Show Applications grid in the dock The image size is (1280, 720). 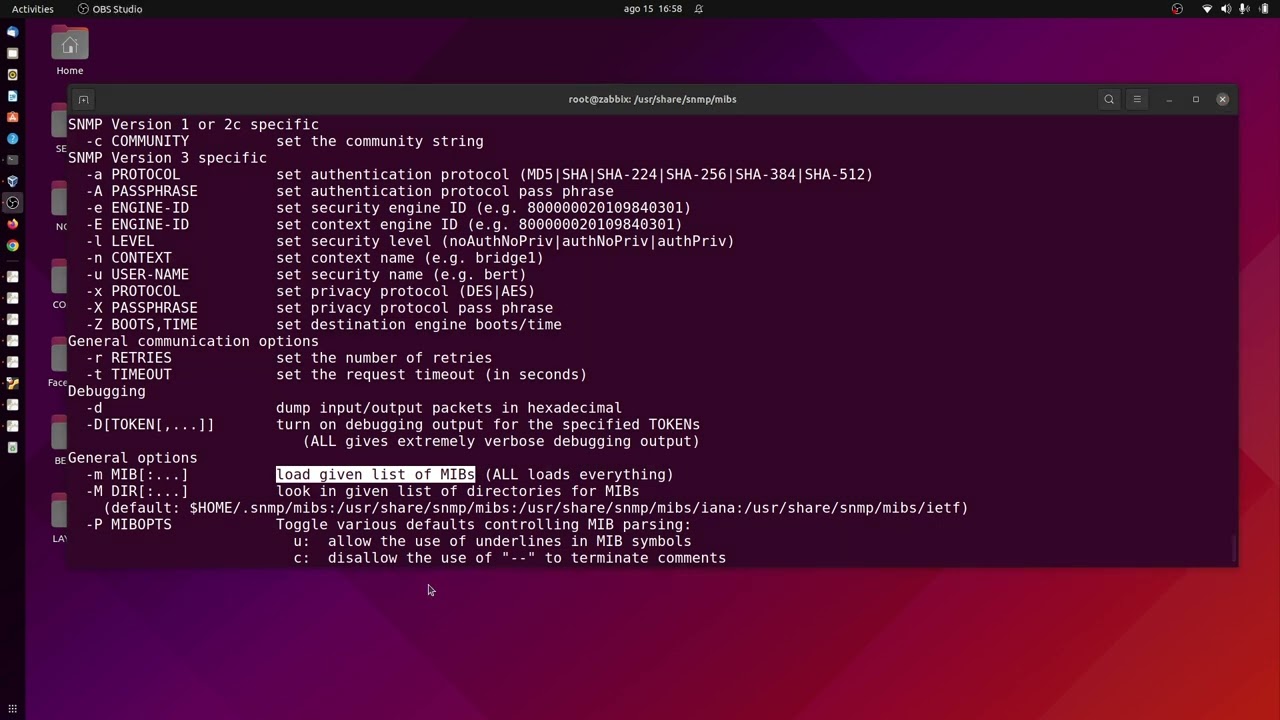point(12,709)
